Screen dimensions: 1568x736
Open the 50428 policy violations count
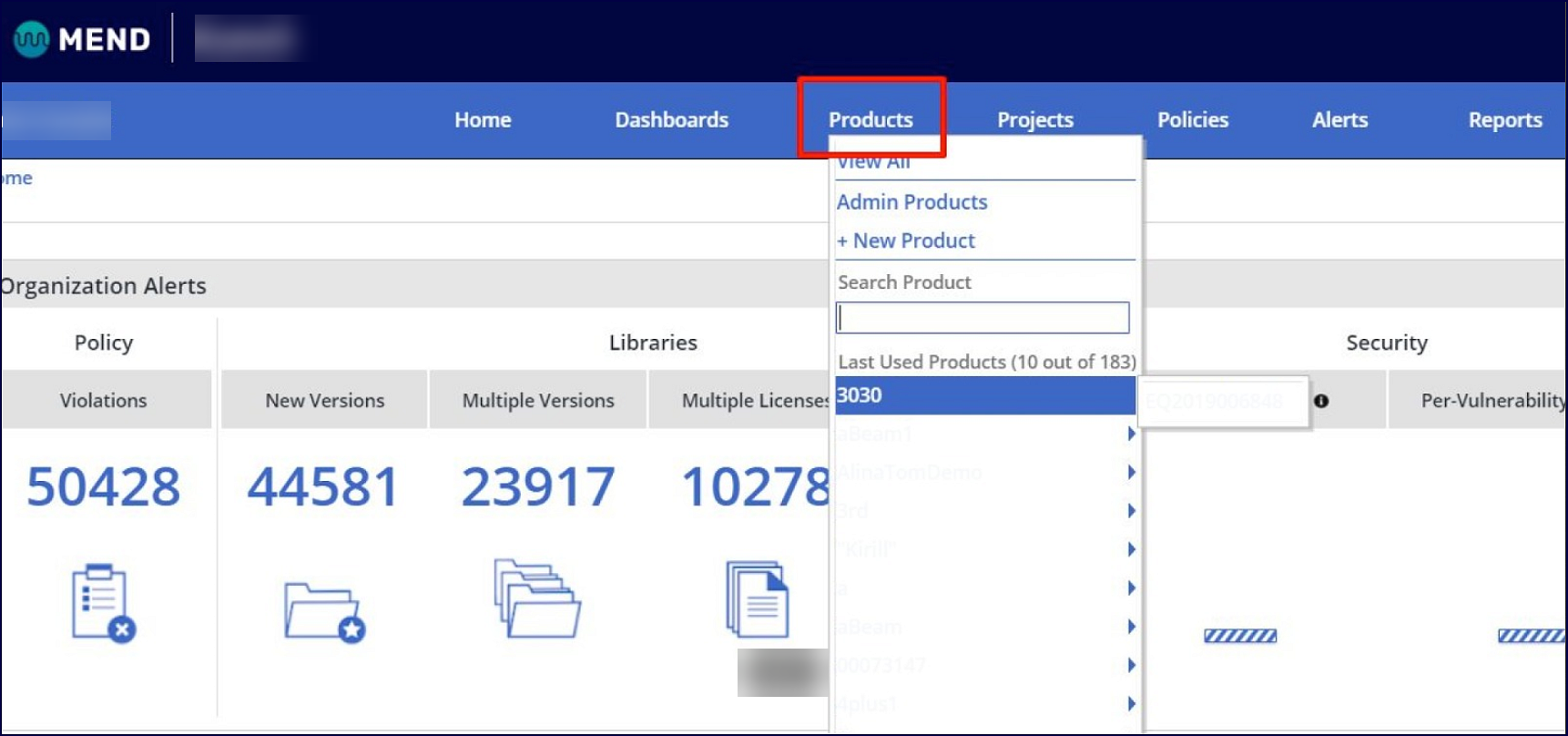point(104,486)
